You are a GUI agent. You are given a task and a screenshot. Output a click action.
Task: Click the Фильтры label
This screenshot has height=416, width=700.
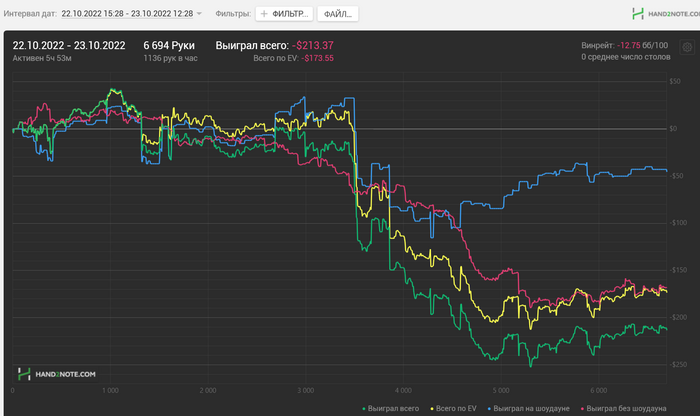tap(233, 14)
